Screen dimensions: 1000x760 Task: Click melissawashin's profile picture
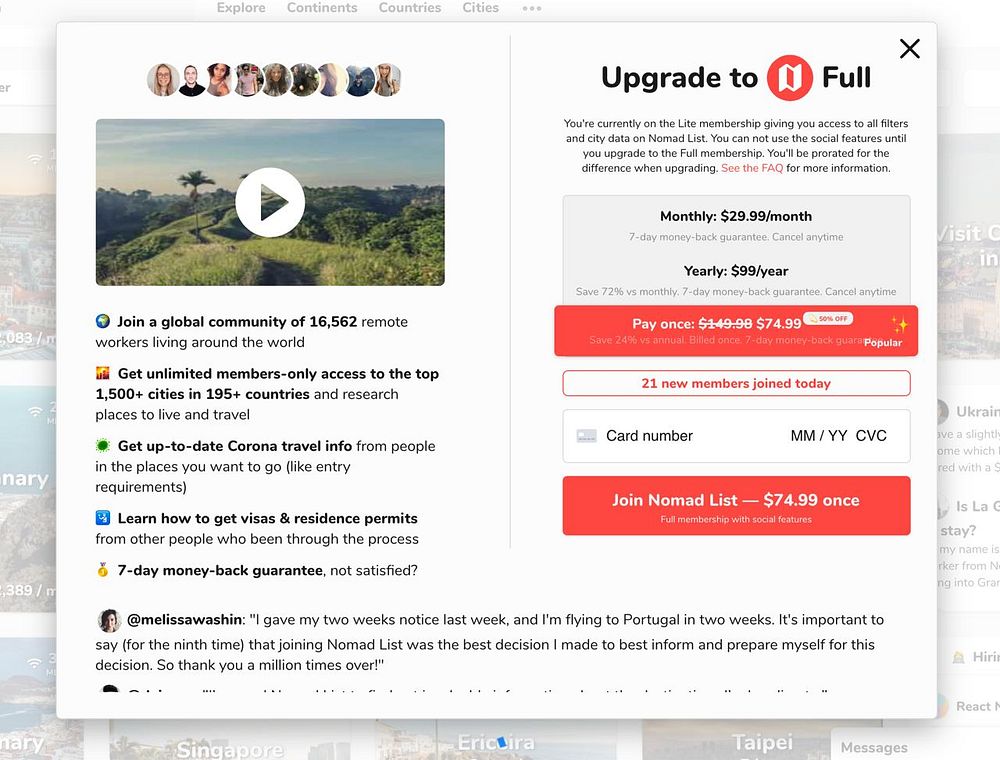[109, 620]
